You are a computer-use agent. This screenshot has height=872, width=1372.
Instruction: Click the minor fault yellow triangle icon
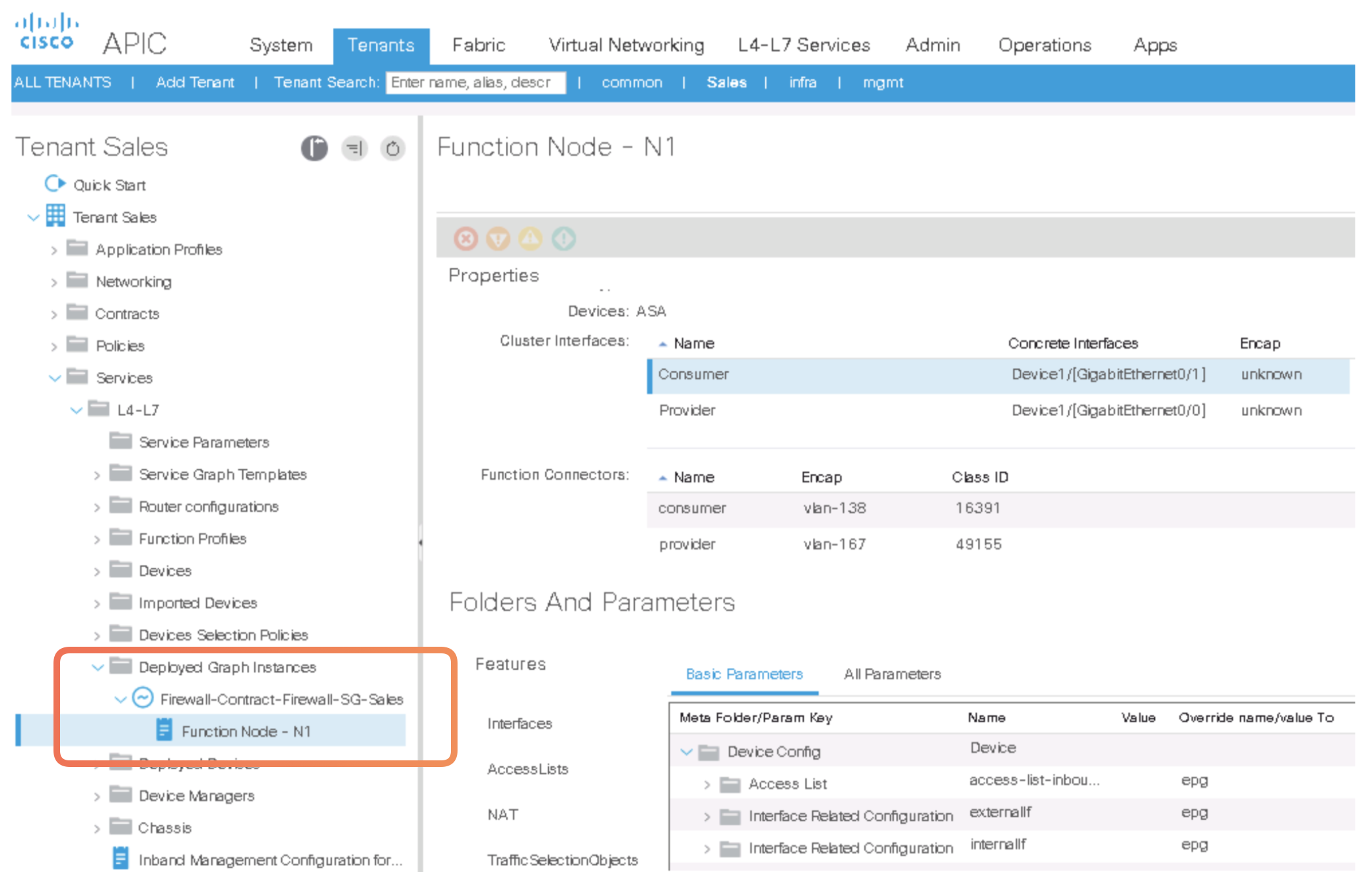530,238
